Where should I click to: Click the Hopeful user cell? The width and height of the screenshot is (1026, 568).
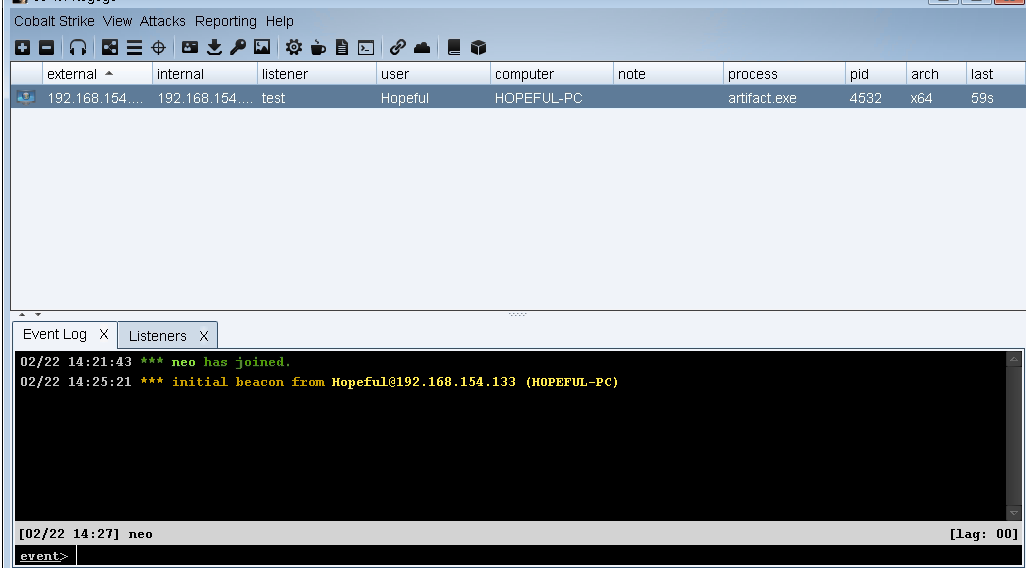[433, 98]
